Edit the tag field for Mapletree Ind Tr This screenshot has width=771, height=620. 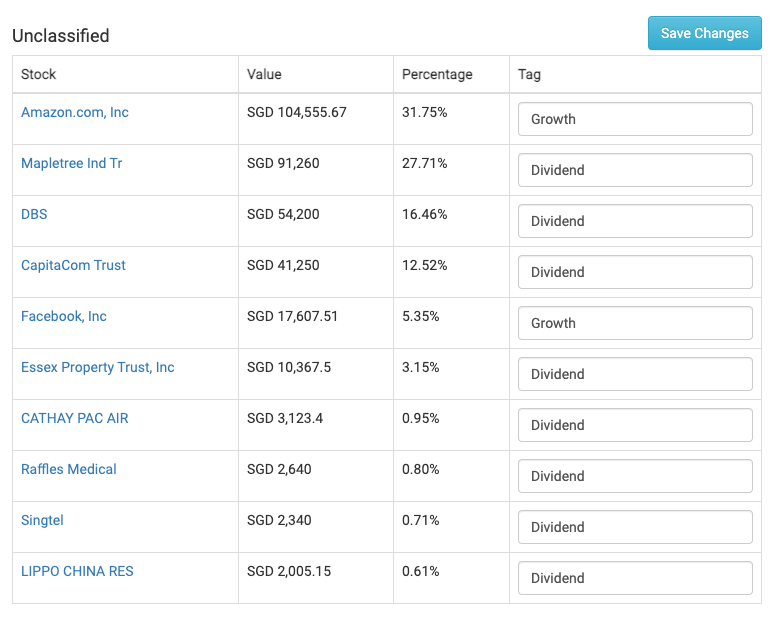635,170
